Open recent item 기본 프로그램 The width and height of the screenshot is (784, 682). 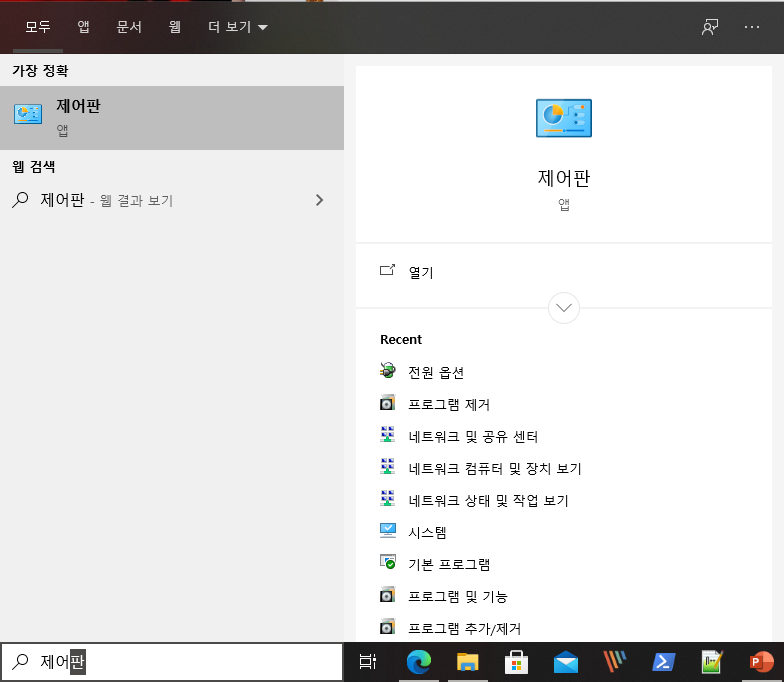(449, 564)
